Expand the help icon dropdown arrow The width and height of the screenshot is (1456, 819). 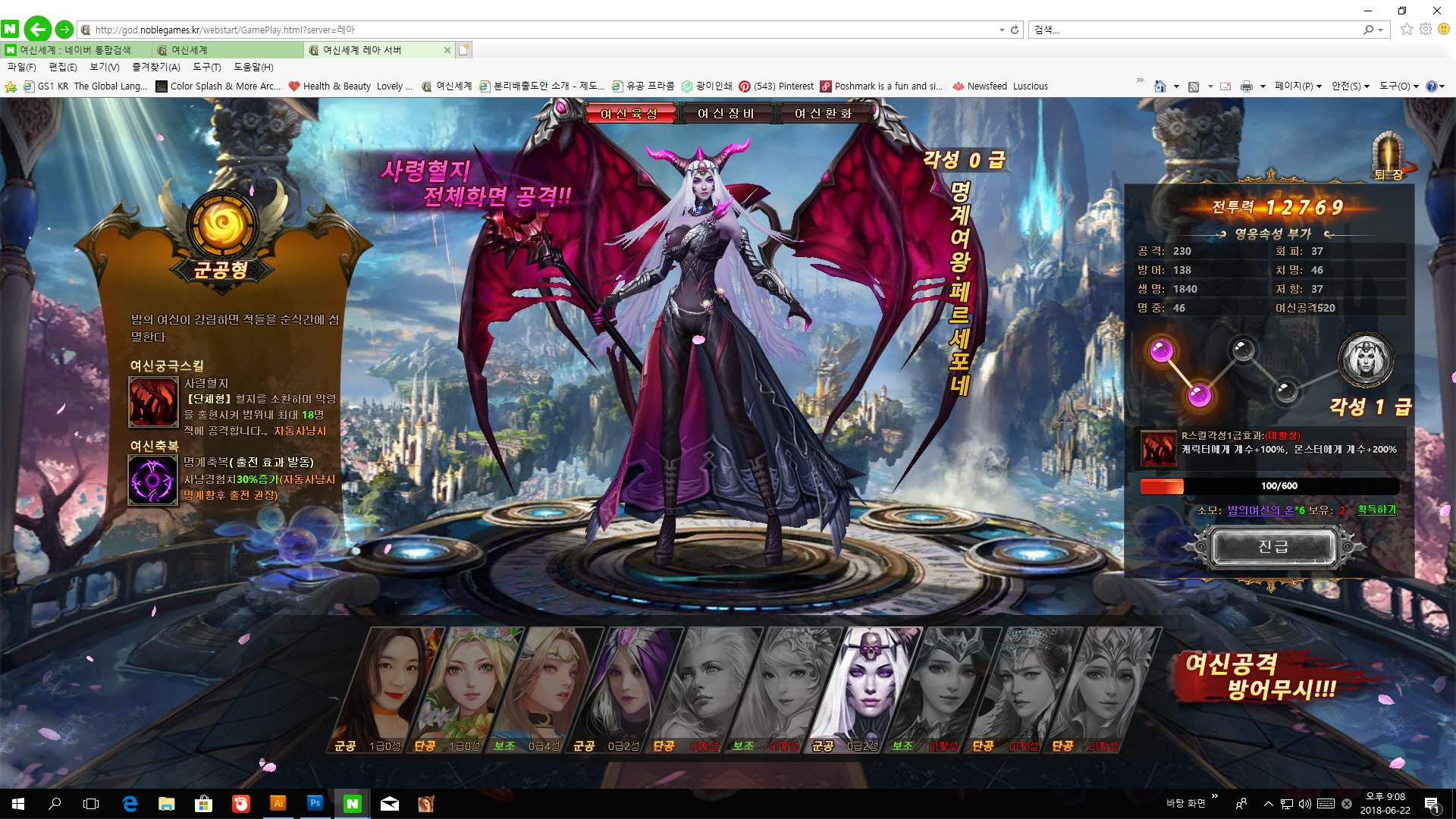point(1442,86)
